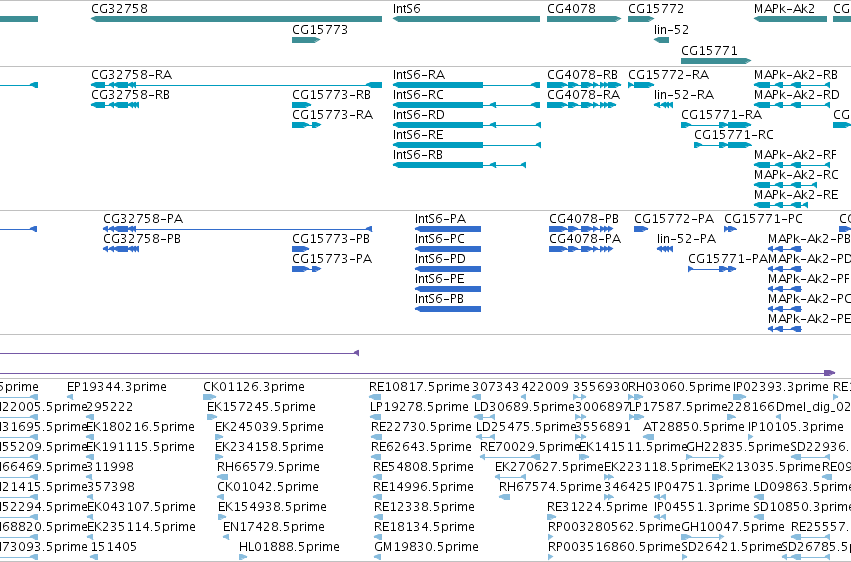Select the IntS6-PC protein label
The height and width of the screenshot is (562, 851).
click(440, 239)
